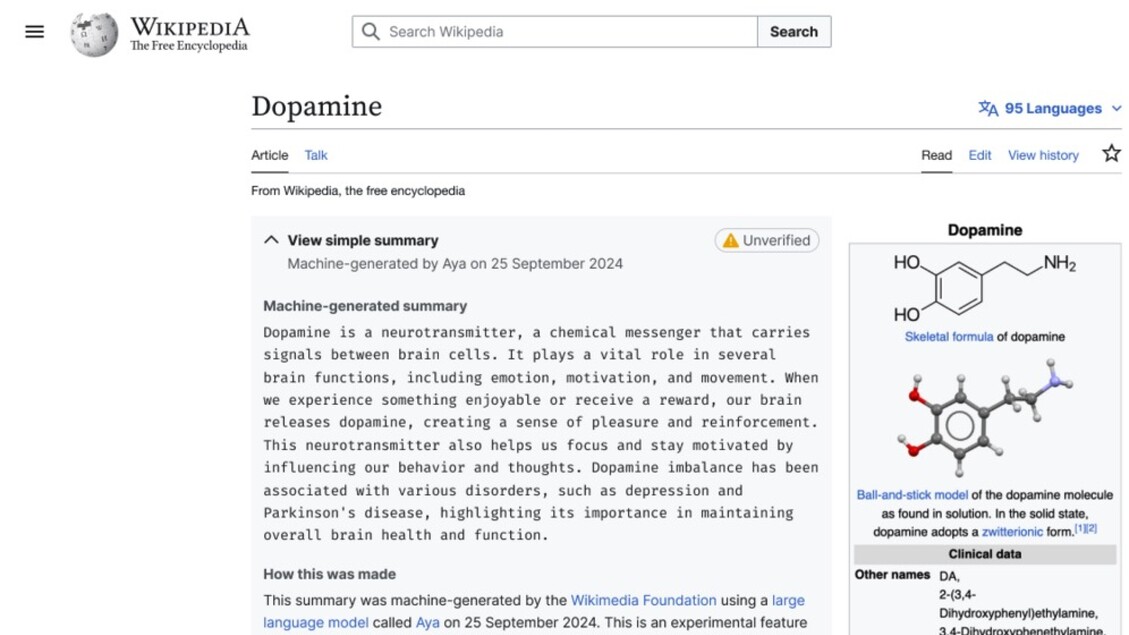Open the chevron next to 95 Languages

tap(1117, 108)
